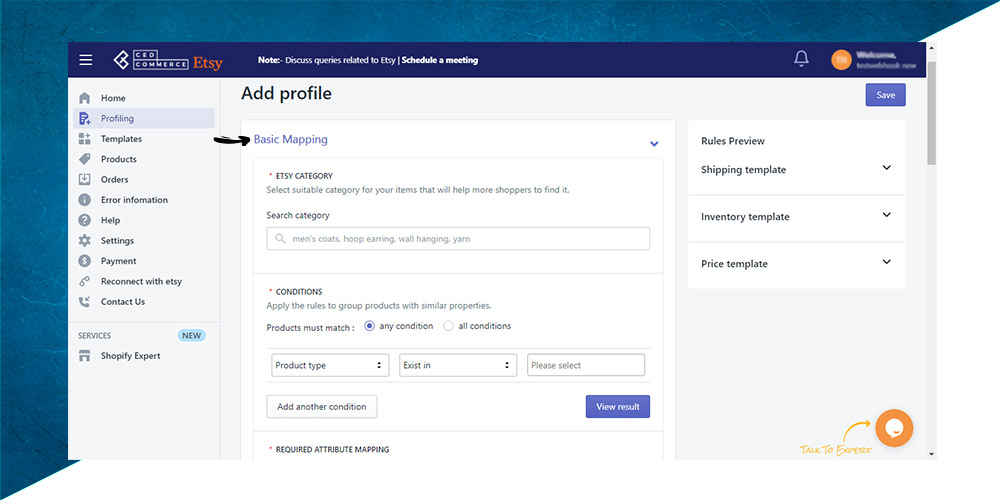The height and width of the screenshot is (500, 1000).
Task: Click the Reconnect with etsy link icon
Action: tap(84, 282)
